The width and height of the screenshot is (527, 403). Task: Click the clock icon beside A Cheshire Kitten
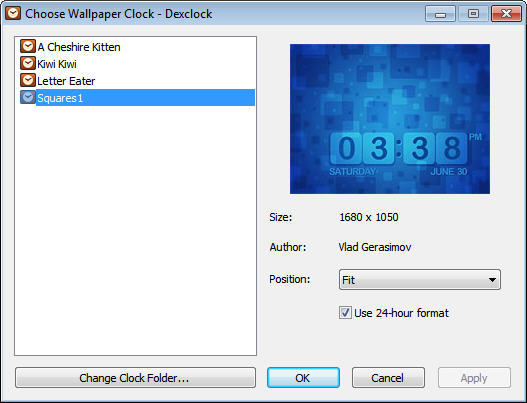pos(28,46)
